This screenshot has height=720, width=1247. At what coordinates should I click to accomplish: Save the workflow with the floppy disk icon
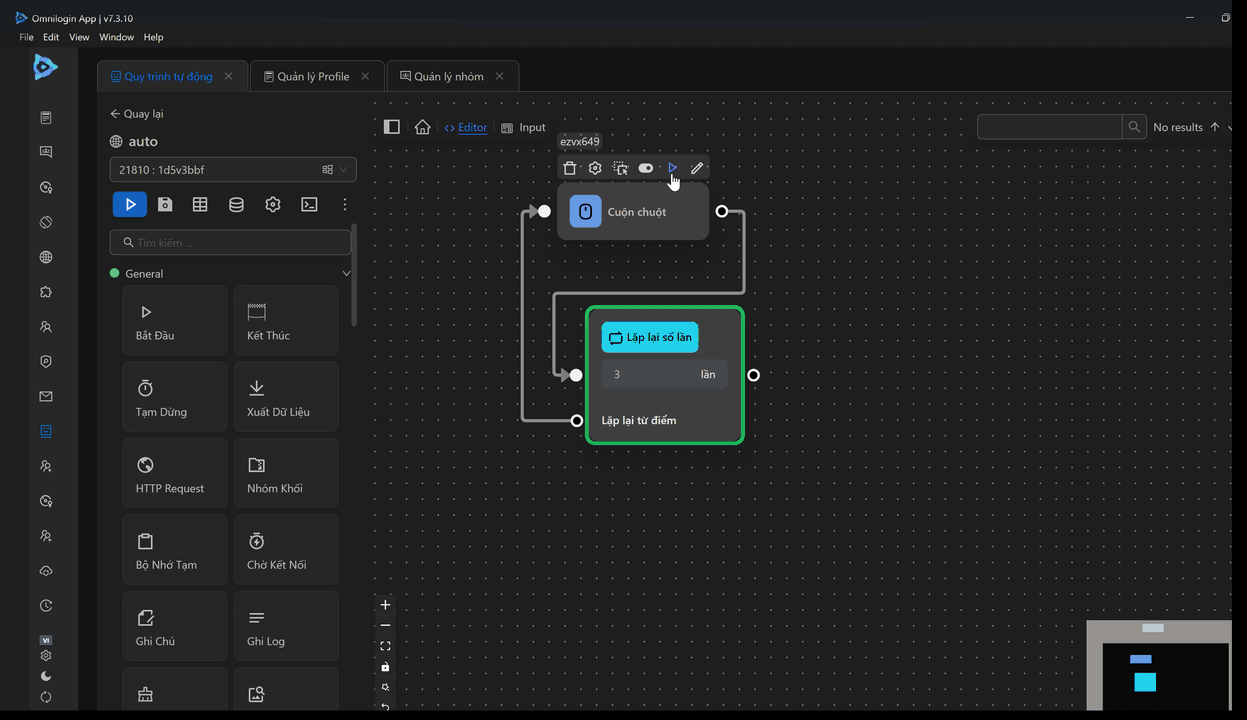tap(165, 204)
